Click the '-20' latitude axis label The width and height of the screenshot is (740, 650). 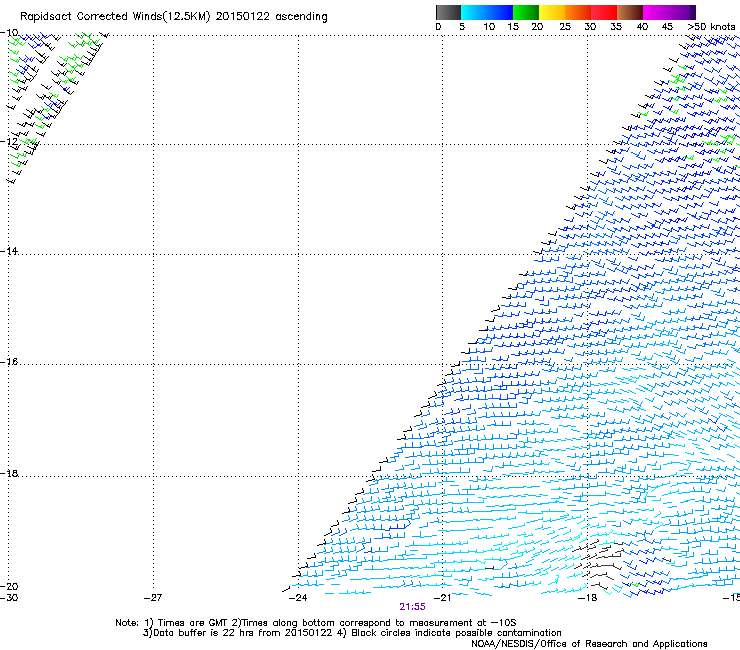pyautogui.click(x=9, y=586)
